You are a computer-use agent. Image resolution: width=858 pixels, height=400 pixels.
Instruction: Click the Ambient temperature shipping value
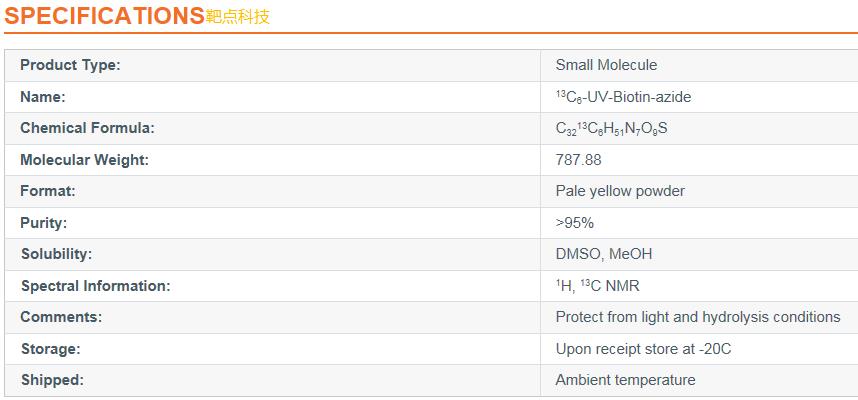point(625,380)
